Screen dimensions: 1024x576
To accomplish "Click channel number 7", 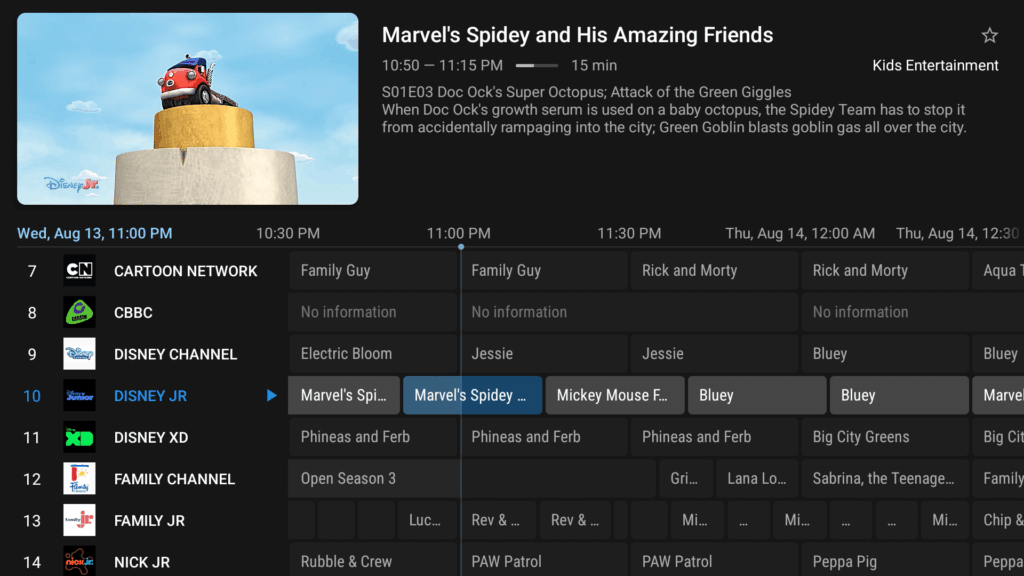I will click(x=32, y=271).
